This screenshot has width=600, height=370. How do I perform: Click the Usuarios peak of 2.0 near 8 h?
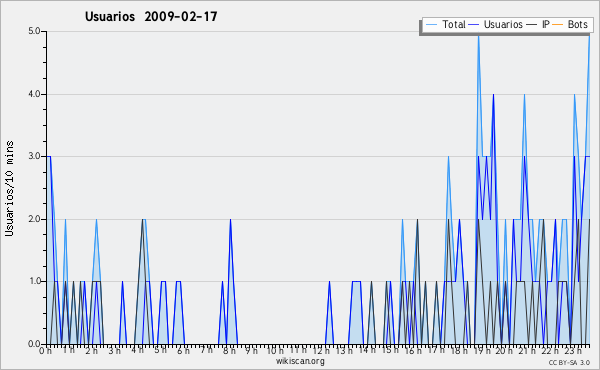(230, 220)
